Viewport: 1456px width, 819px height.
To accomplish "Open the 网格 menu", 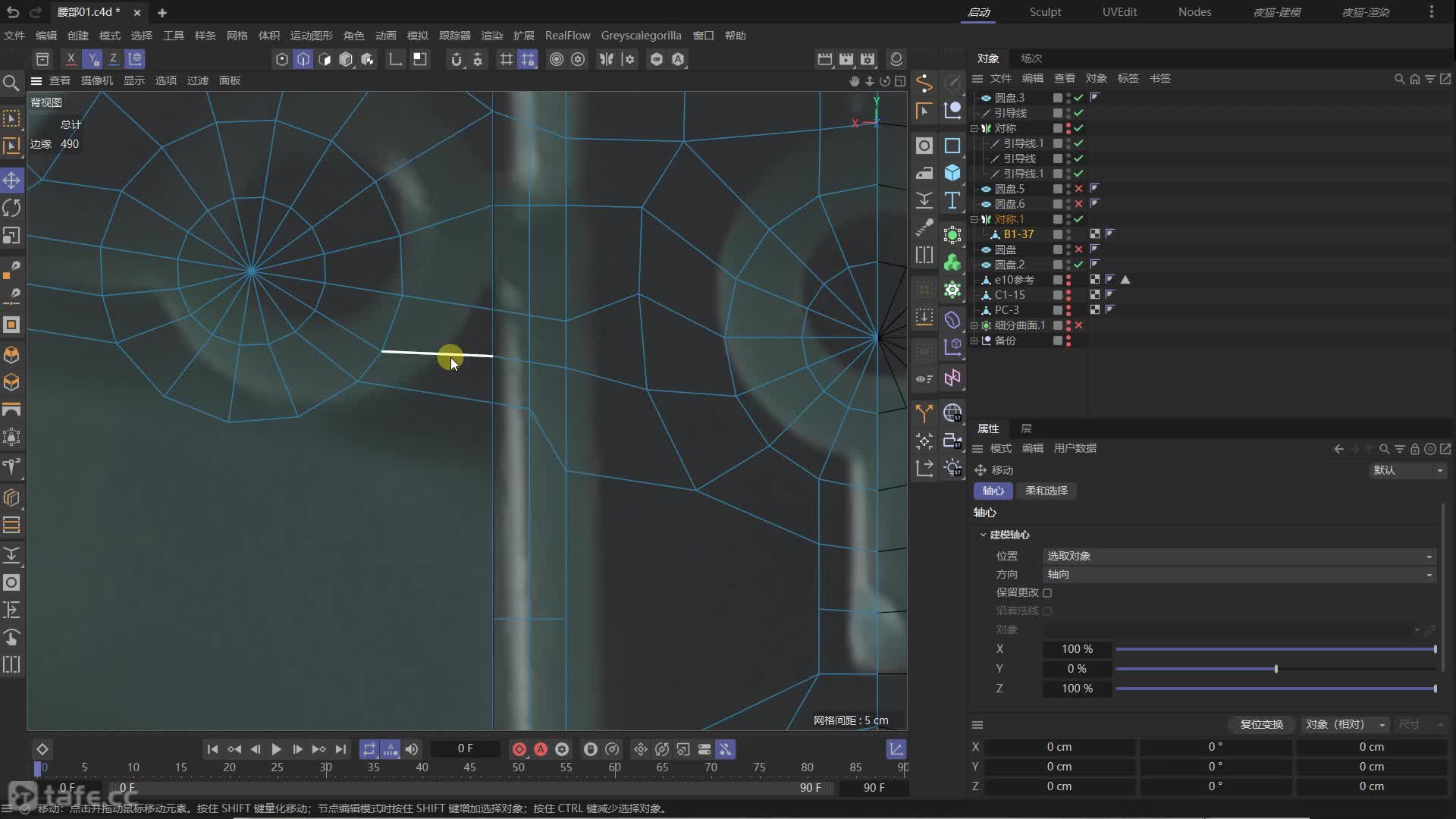I will pos(237,36).
